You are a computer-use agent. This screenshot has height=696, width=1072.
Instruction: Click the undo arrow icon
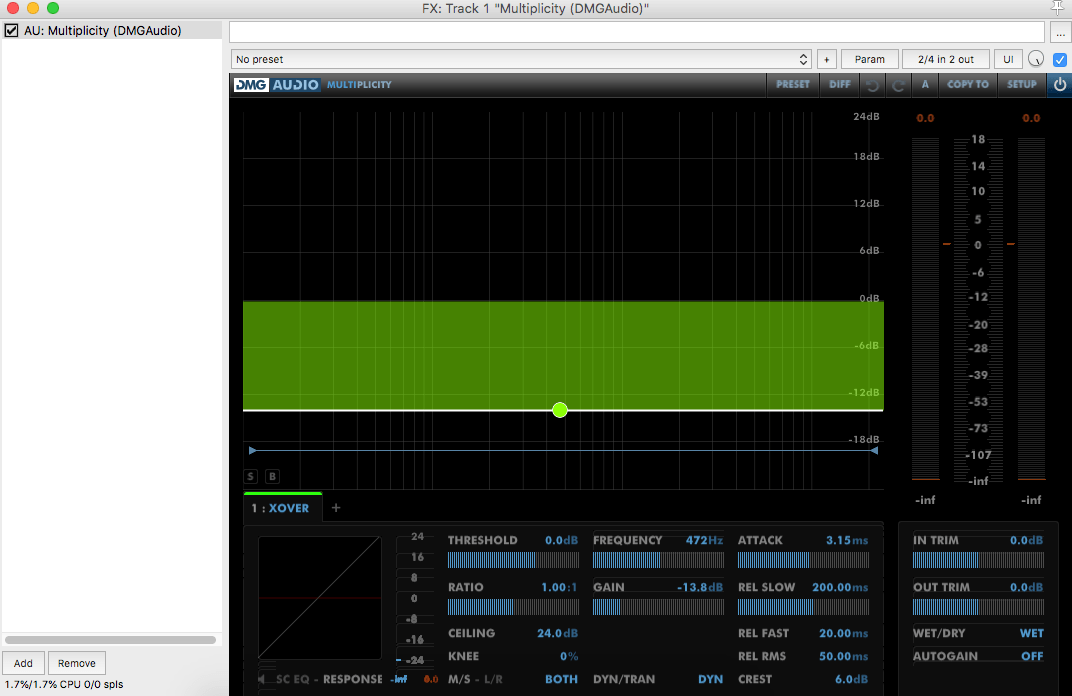pyautogui.click(x=873, y=85)
